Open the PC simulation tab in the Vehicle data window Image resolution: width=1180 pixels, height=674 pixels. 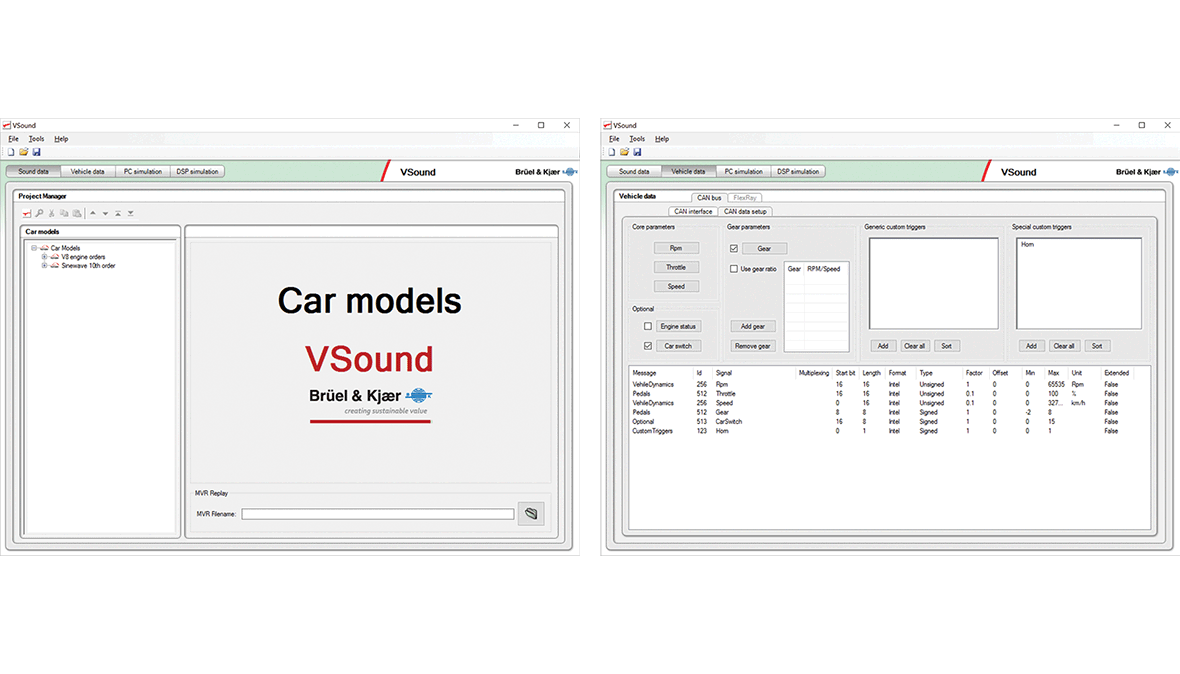point(743,172)
